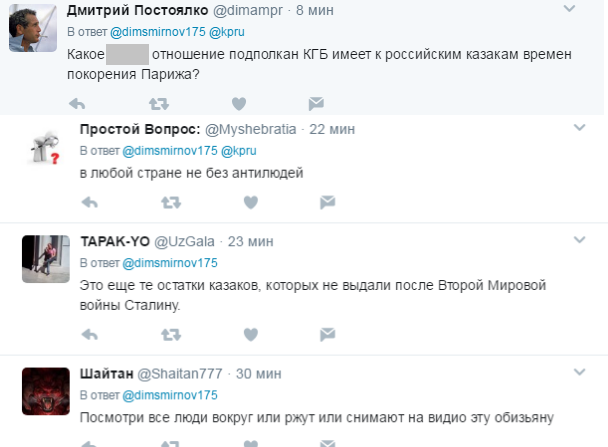The height and width of the screenshot is (447, 608).
Task: Like the tweet by Простой Вопрос
Action: (x=251, y=201)
